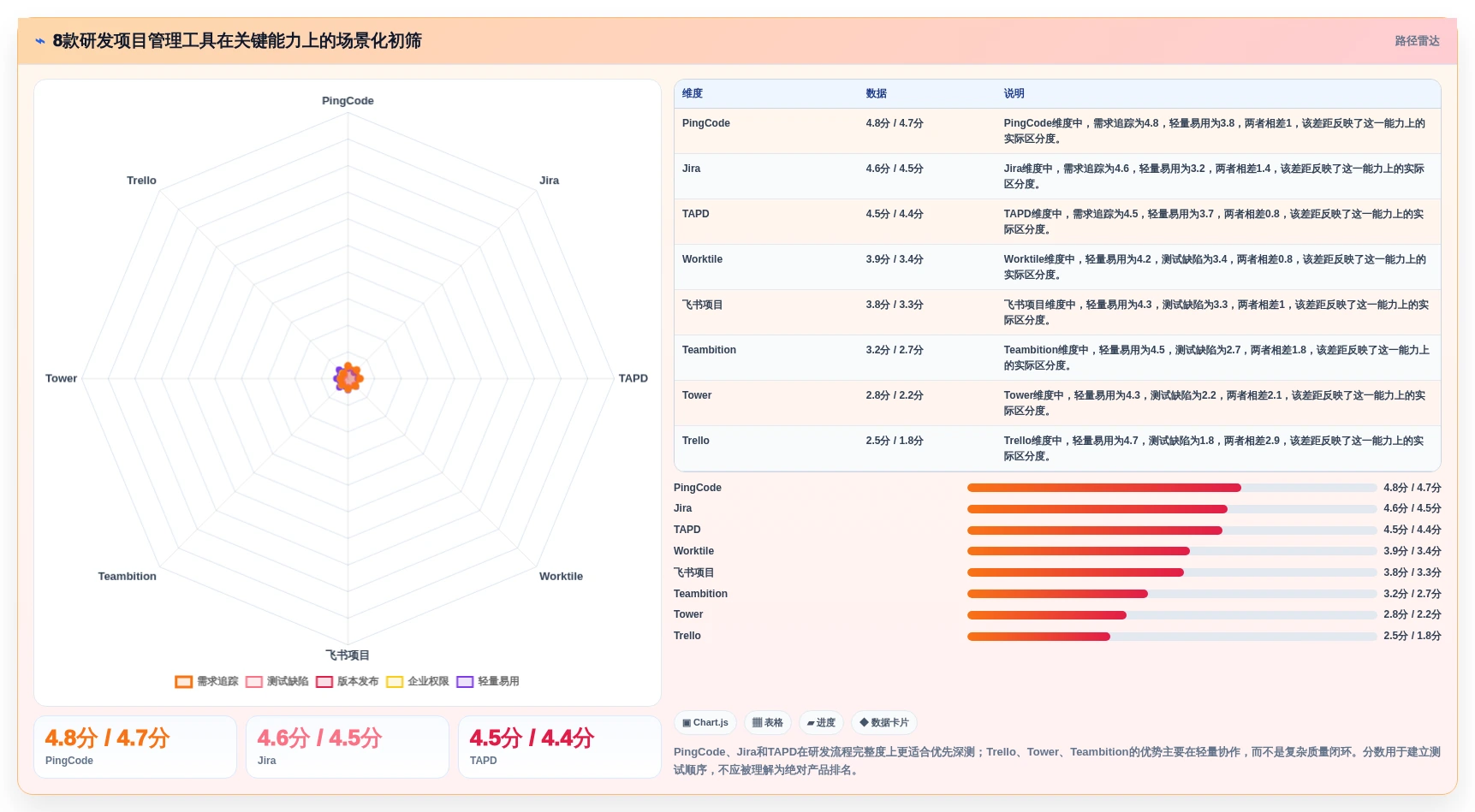
Task: Click the 3.8分 / 3.3分 bar value label
Action: click(1413, 572)
